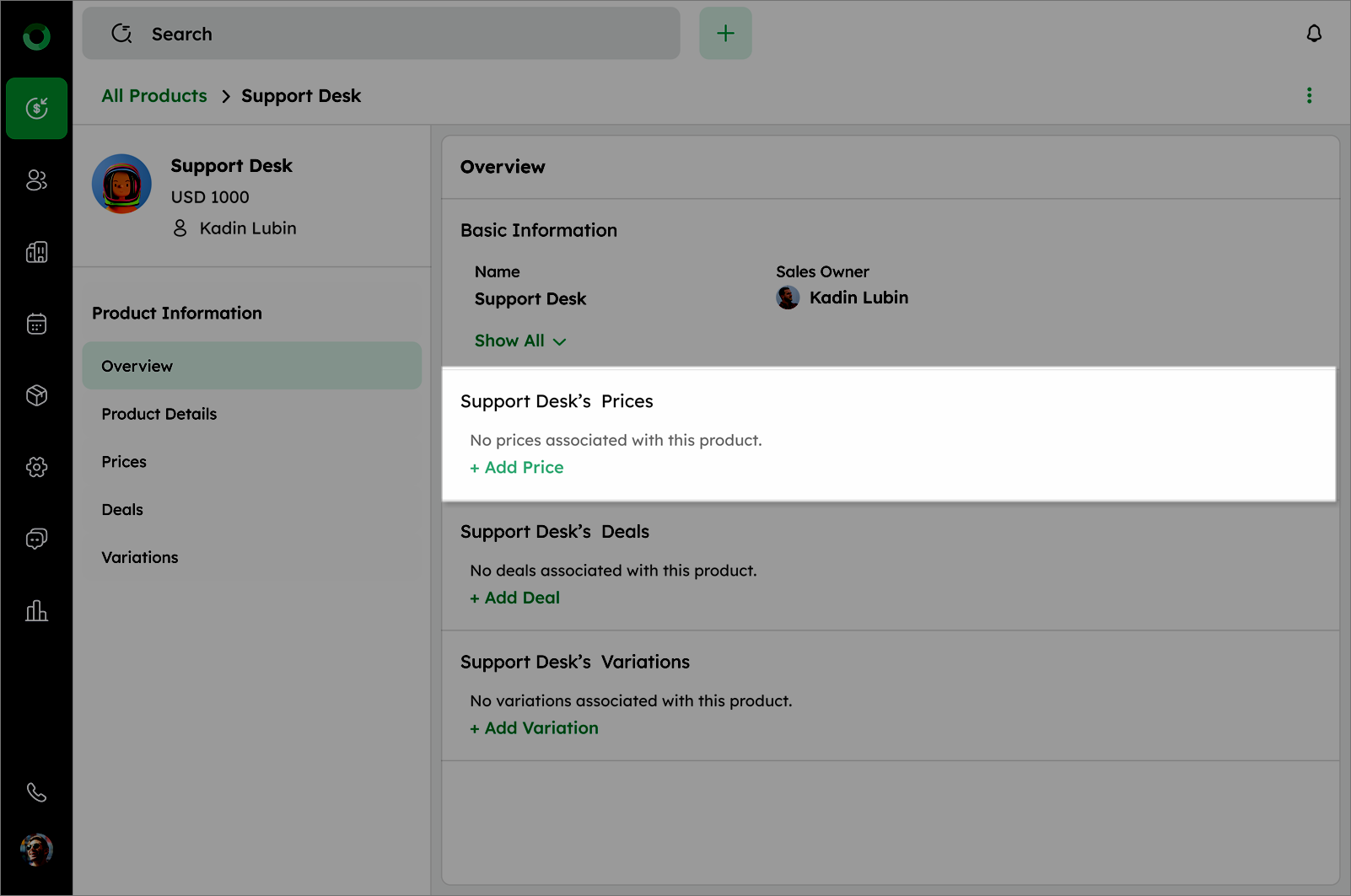Open the three-dot more options menu

pyautogui.click(x=1309, y=96)
